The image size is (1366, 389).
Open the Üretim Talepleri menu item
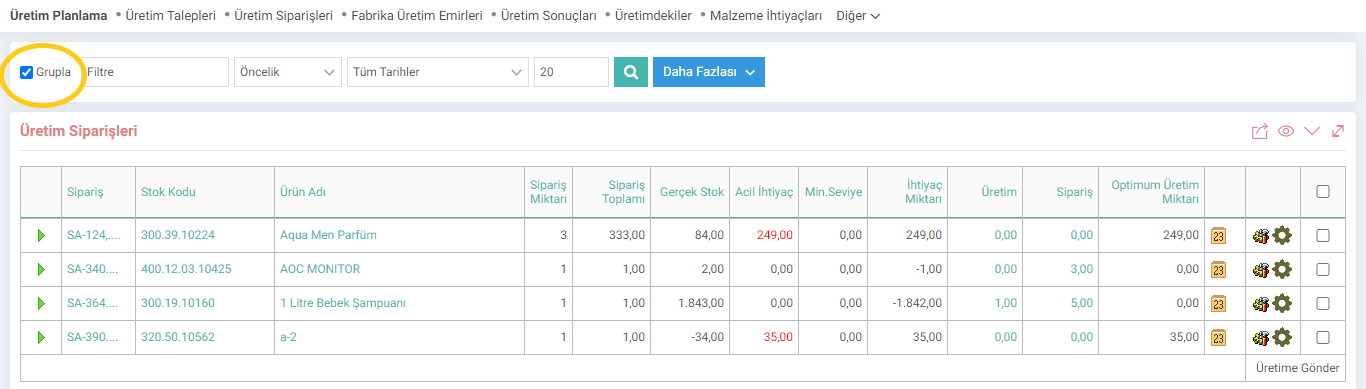tap(170, 16)
